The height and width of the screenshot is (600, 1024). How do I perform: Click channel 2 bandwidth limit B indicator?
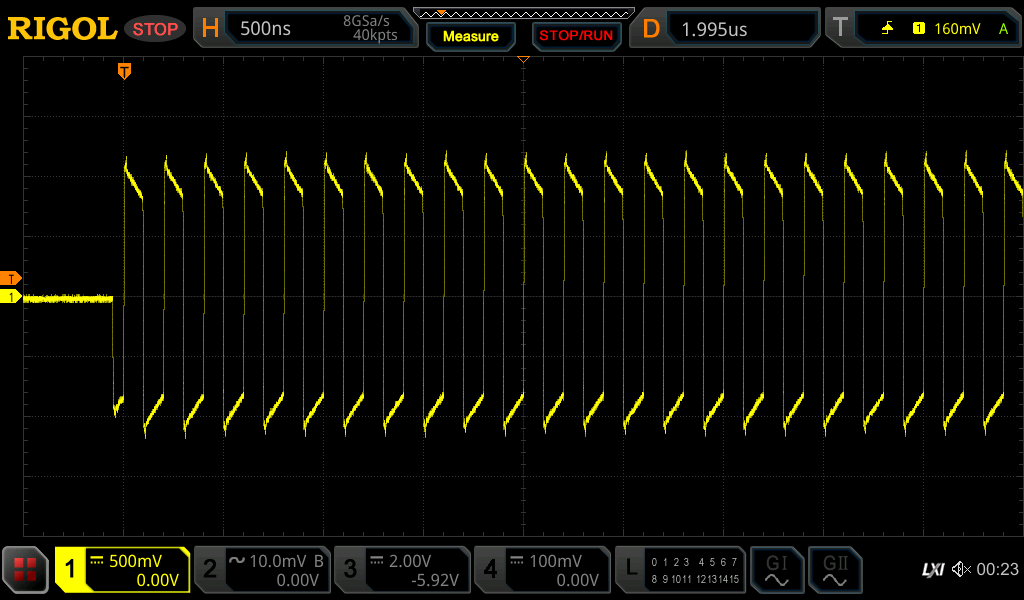319,561
